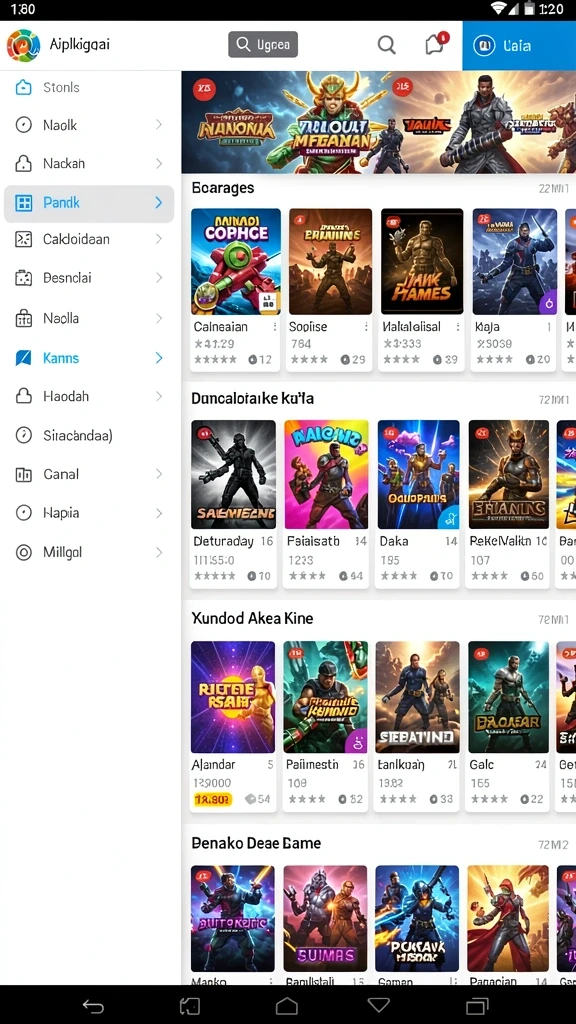Click the Galc game title
The image size is (576, 1024).
point(482,764)
